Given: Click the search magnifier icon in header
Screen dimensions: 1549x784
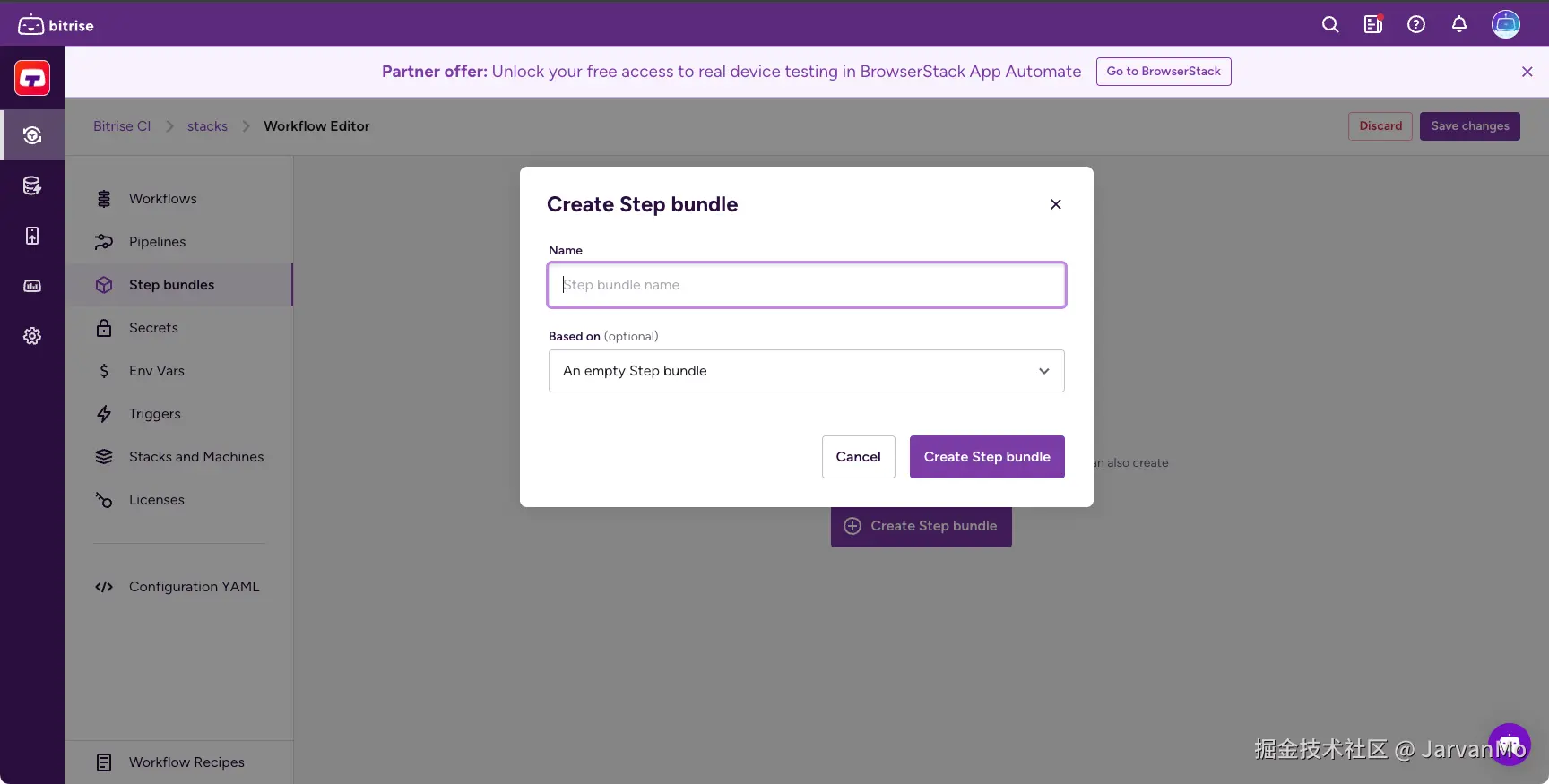Looking at the screenshot, I should pyautogui.click(x=1330, y=25).
